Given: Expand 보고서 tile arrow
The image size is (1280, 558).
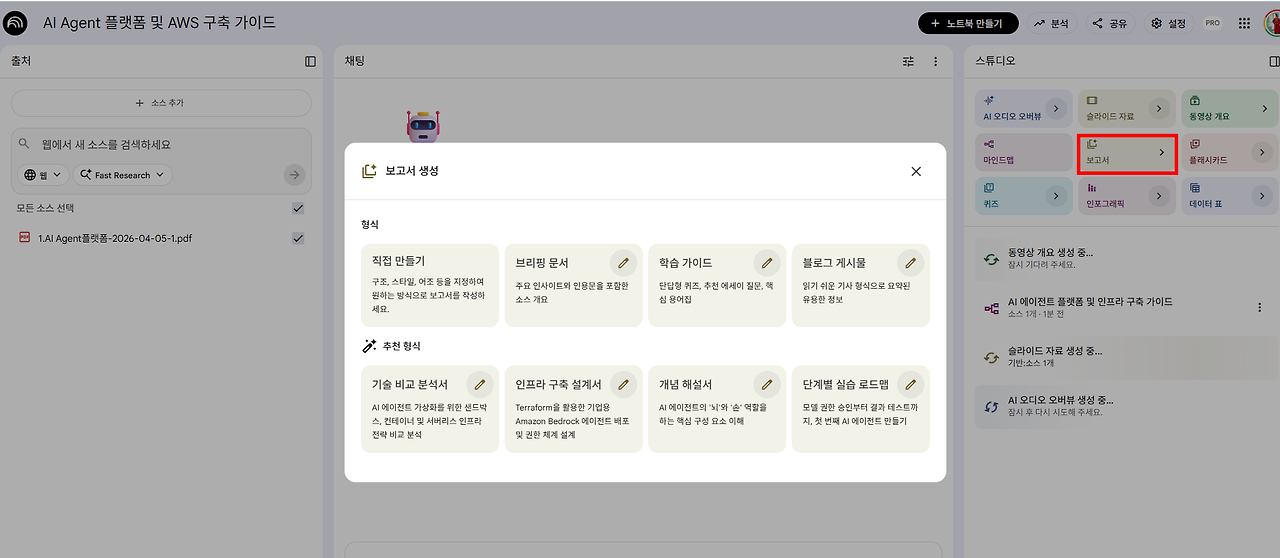Looking at the screenshot, I should tap(1161, 152).
